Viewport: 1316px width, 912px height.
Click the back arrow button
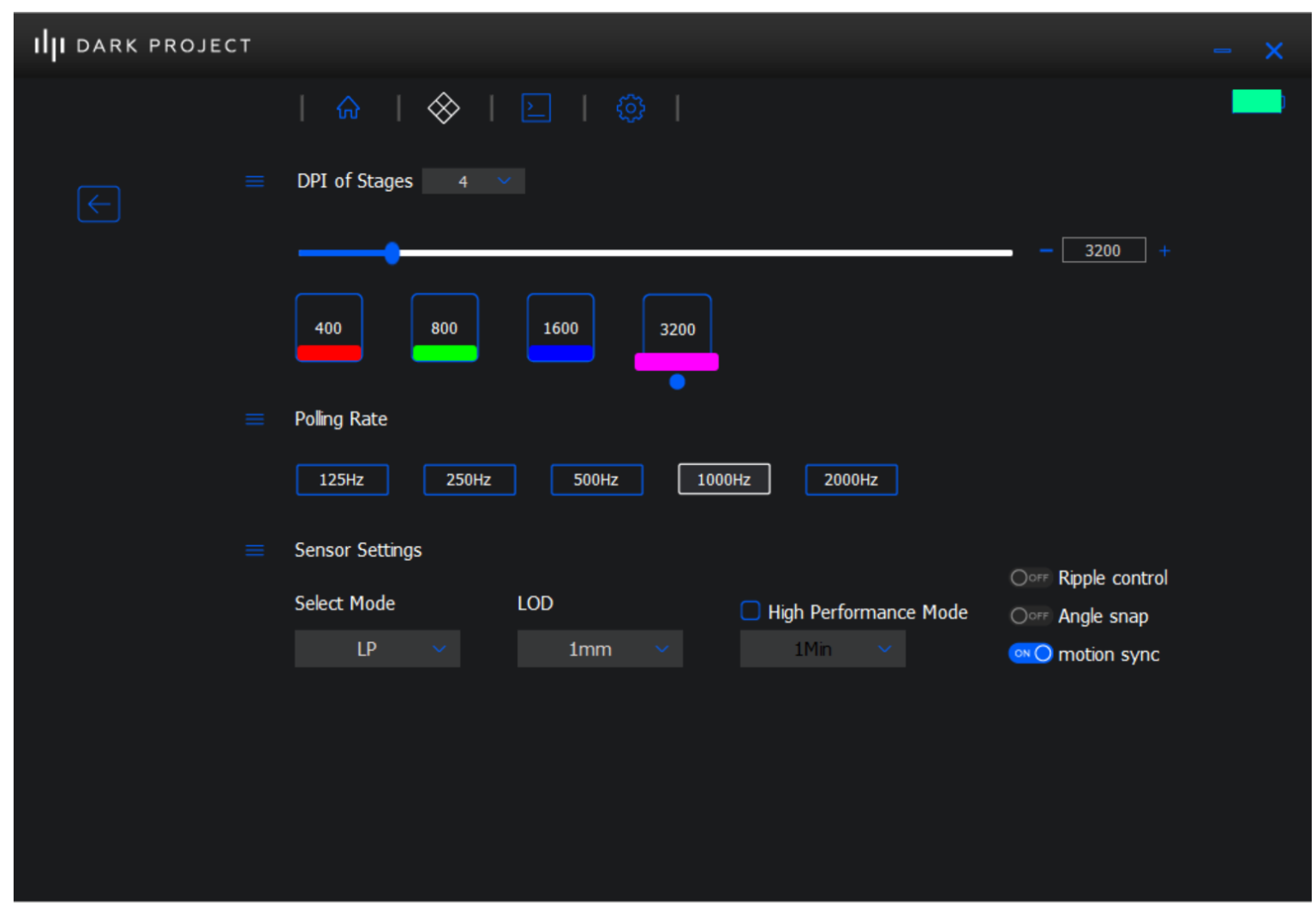point(99,204)
